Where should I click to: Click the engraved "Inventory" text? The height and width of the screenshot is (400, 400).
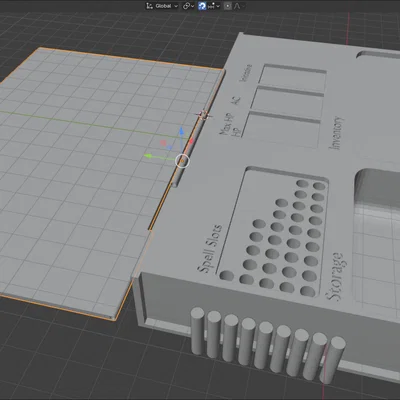tap(335, 133)
